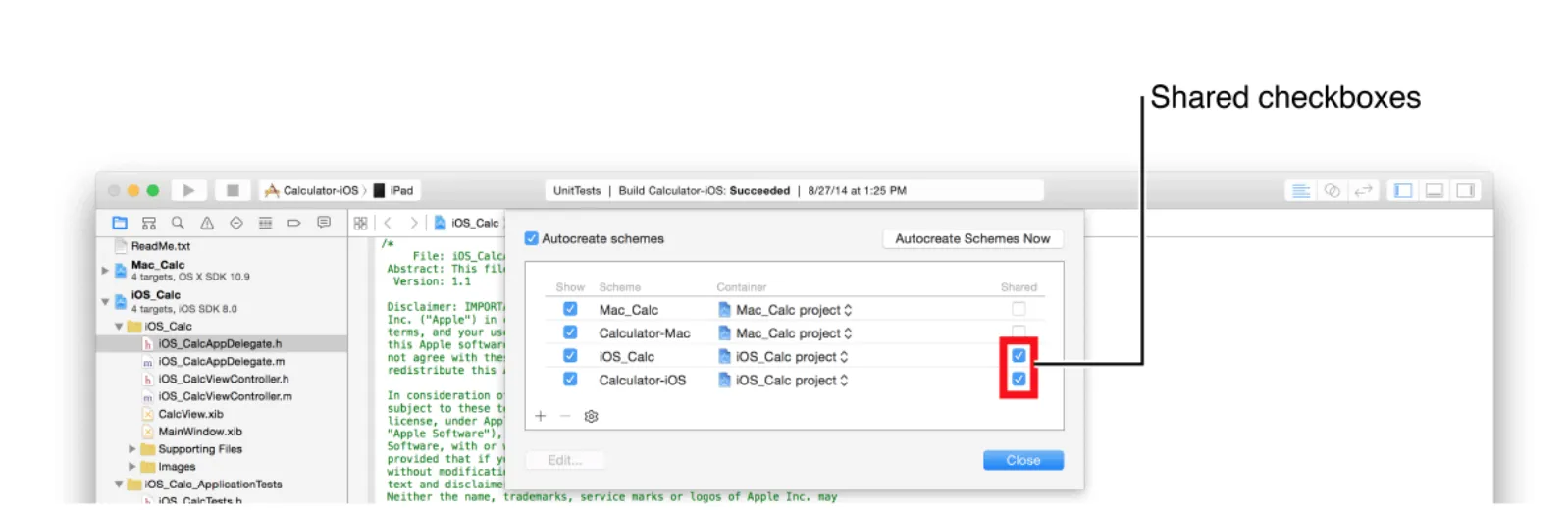This screenshot has height=510, width=1568.
Task: Switch to the Assistant editor
Action: click(x=1332, y=190)
